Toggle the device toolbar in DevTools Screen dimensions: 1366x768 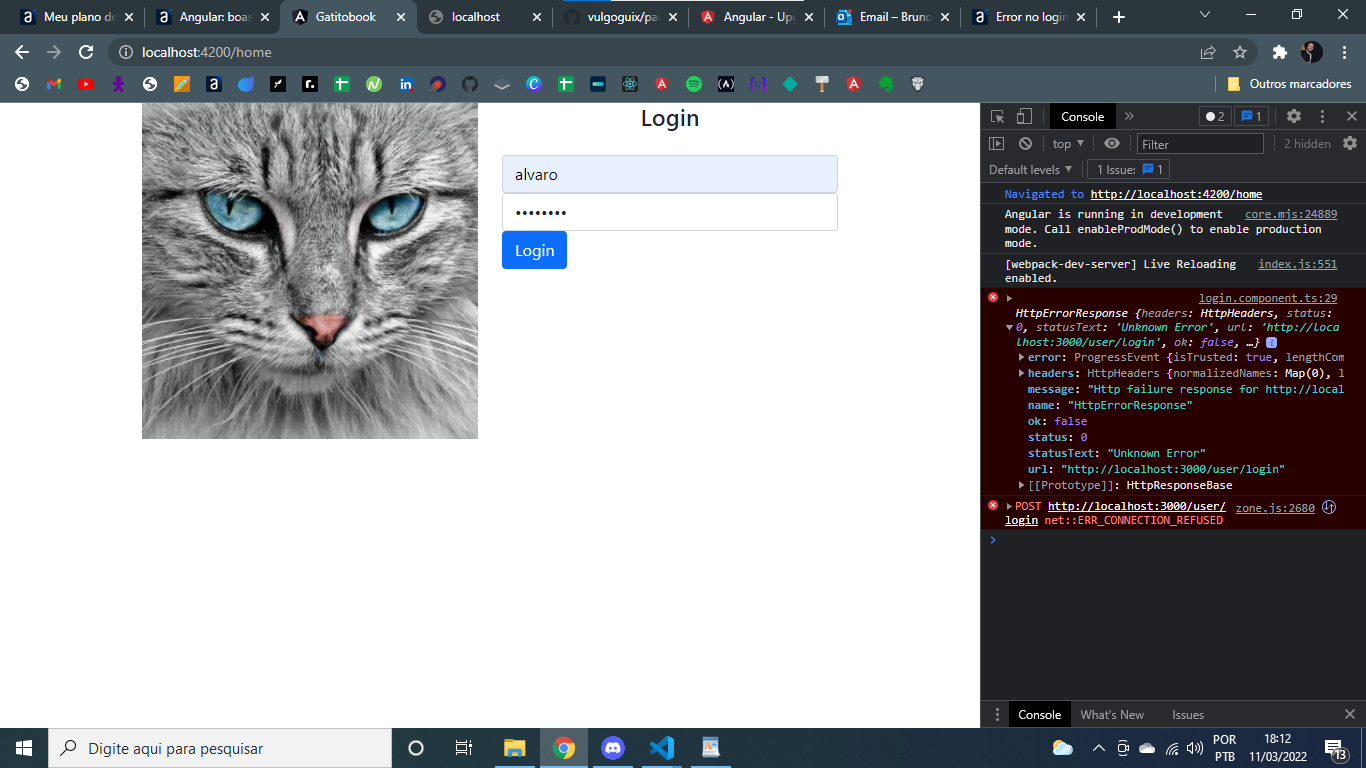[1024, 116]
